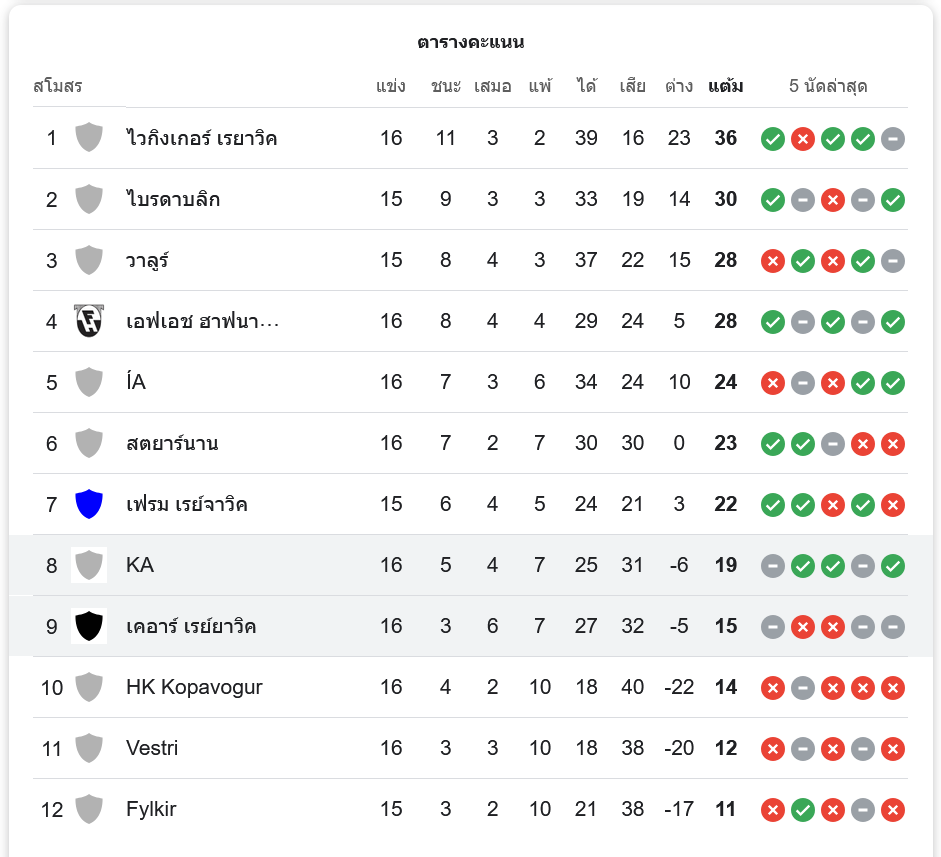Screen dimensions: 941x857
Task: Click KA's latest green win icon
Action: pyautogui.click(x=892, y=565)
